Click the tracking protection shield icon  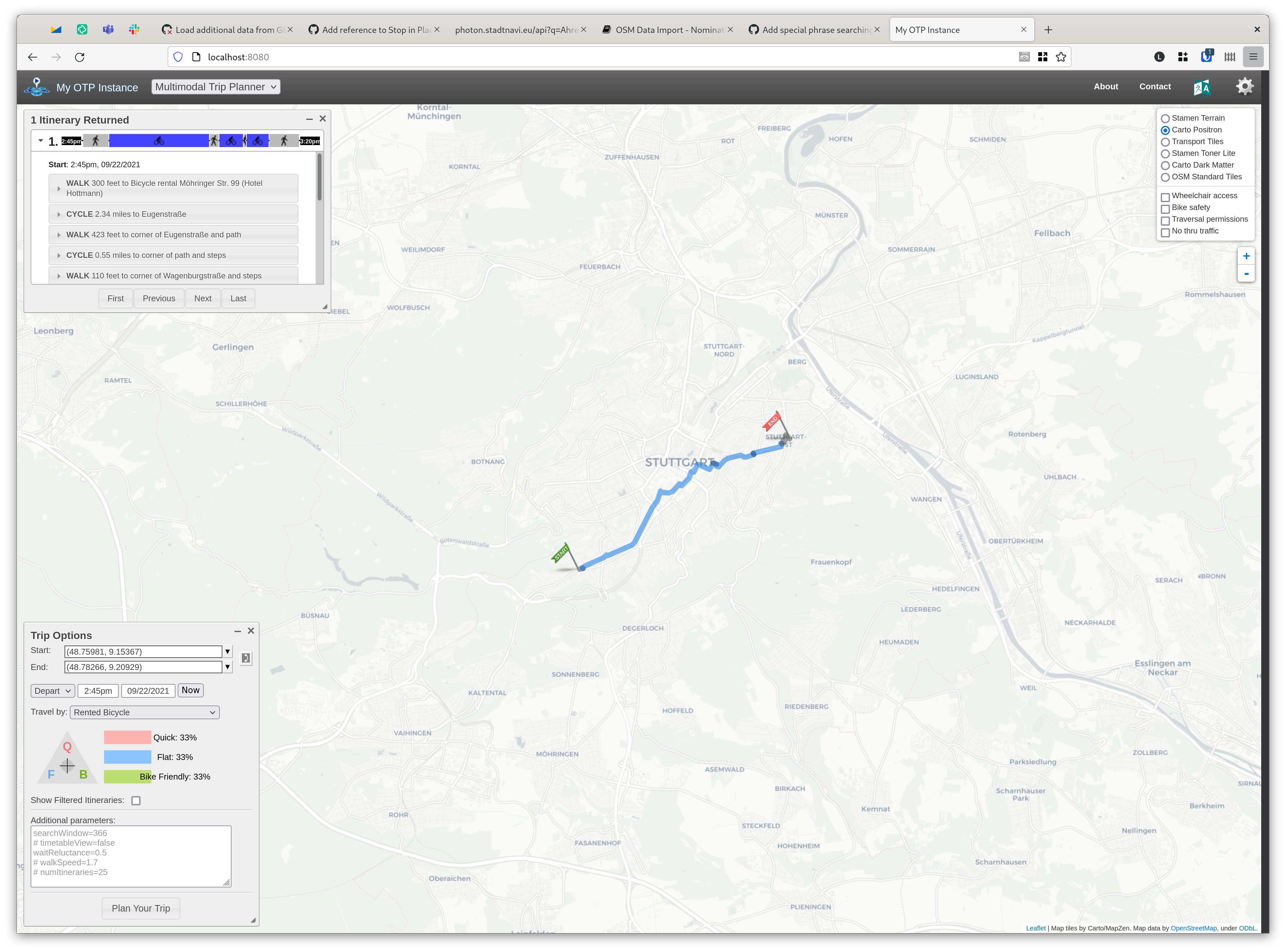click(178, 57)
